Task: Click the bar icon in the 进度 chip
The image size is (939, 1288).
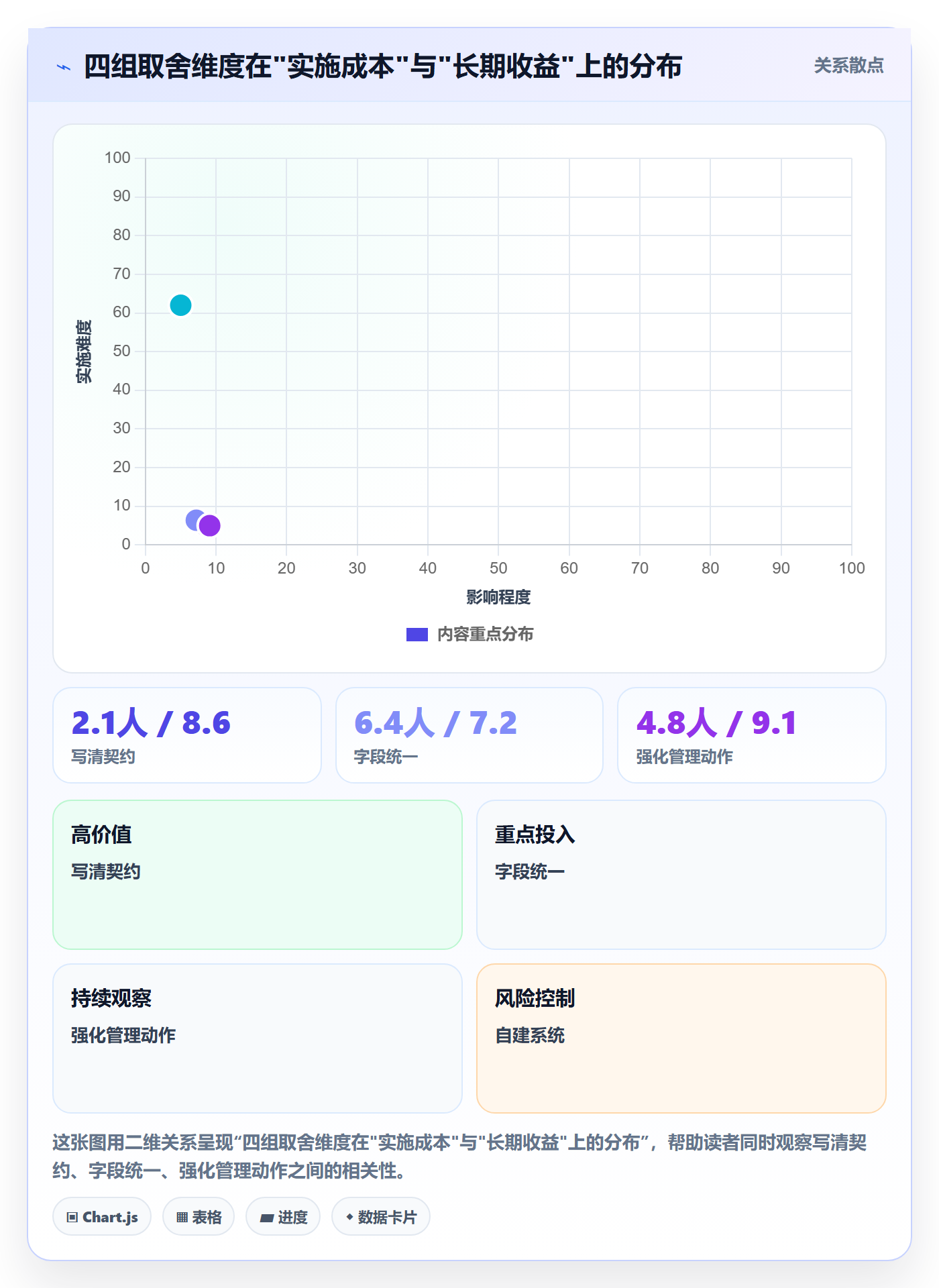Action: pyautogui.click(x=267, y=1218)
